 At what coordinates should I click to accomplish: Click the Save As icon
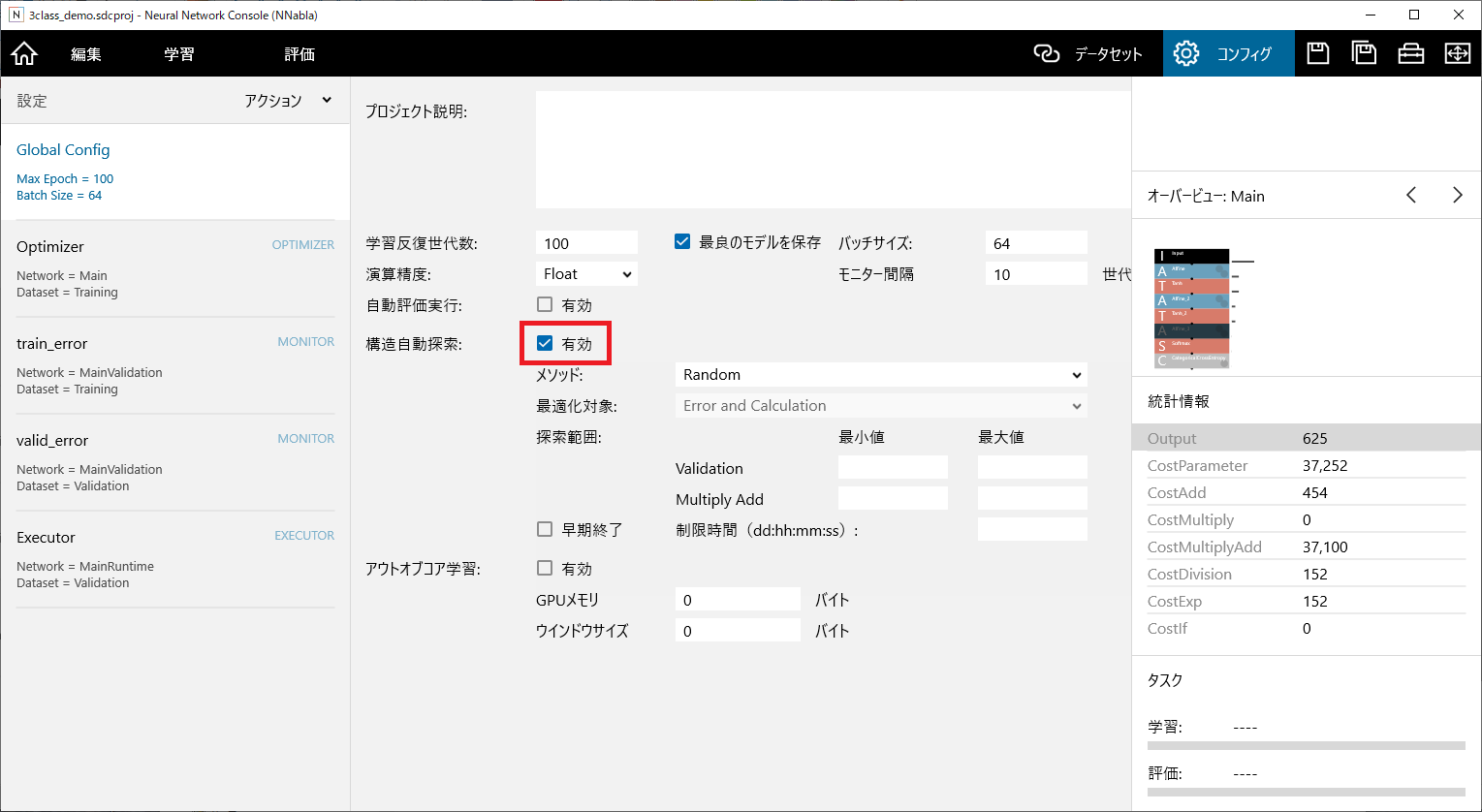click(x=1364, y=54)
